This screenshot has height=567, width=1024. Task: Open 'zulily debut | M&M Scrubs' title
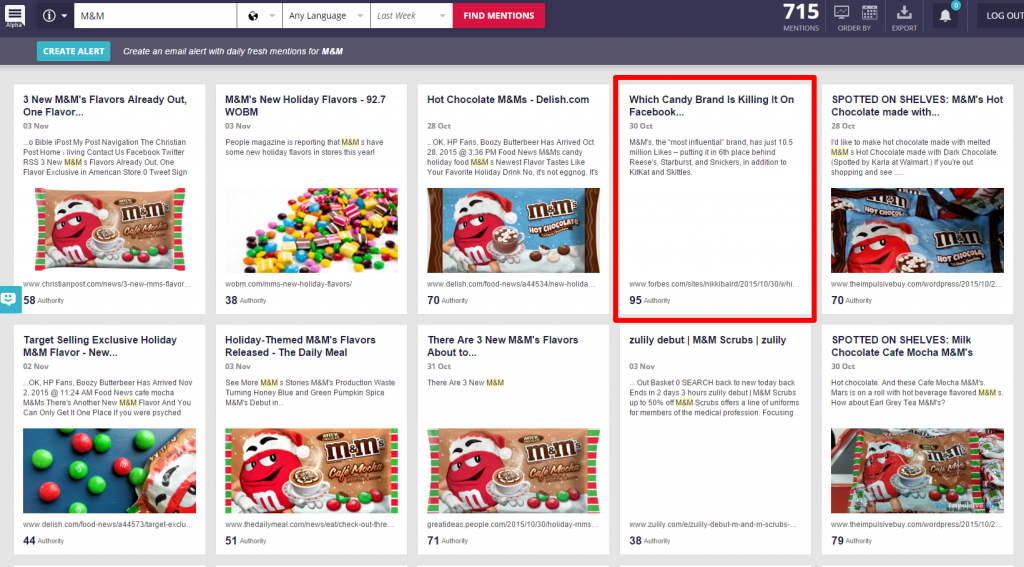click(707, 340)
